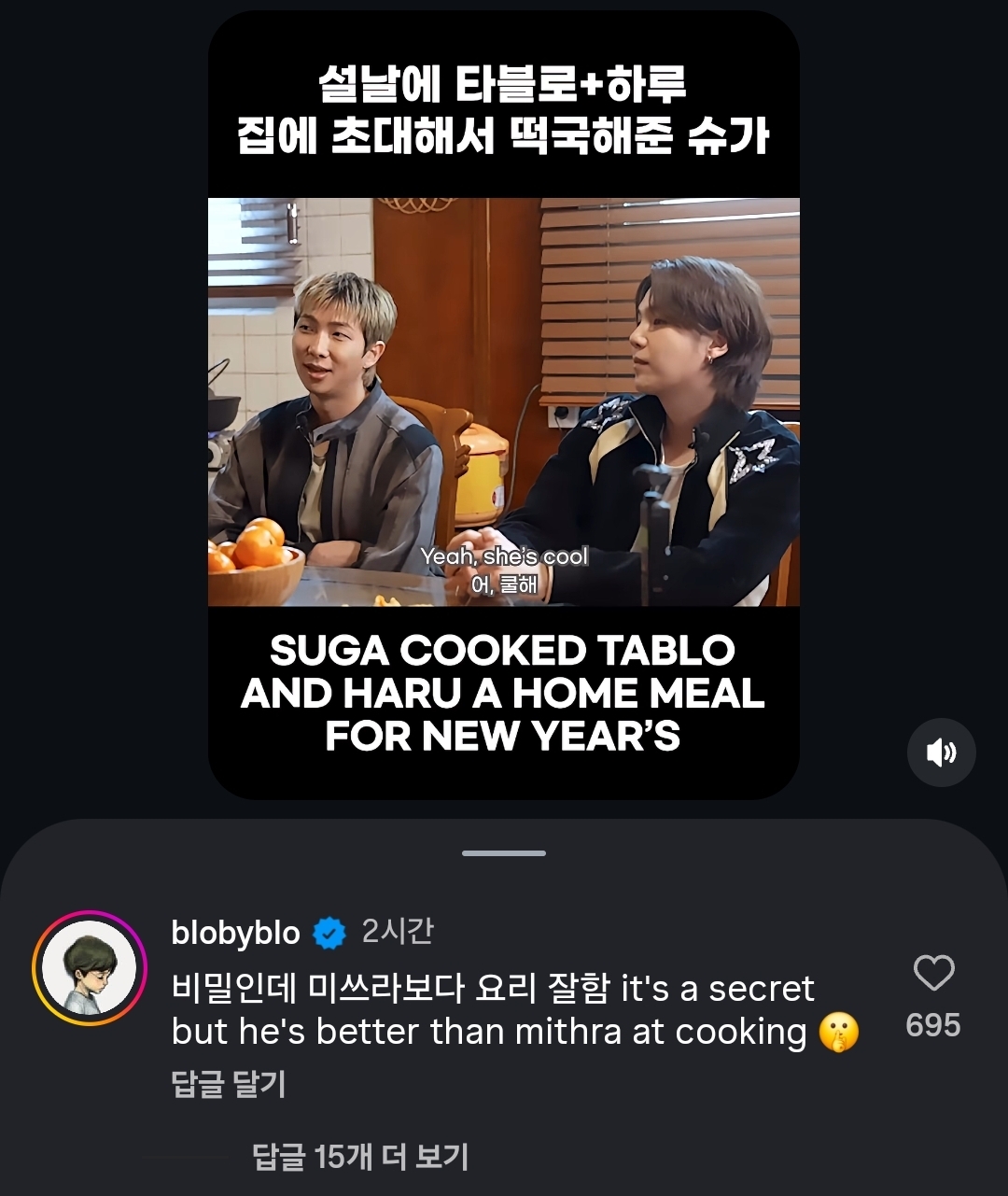
Task: Like blobyblo's comment with the heart icon
Action: click(933, 974)
